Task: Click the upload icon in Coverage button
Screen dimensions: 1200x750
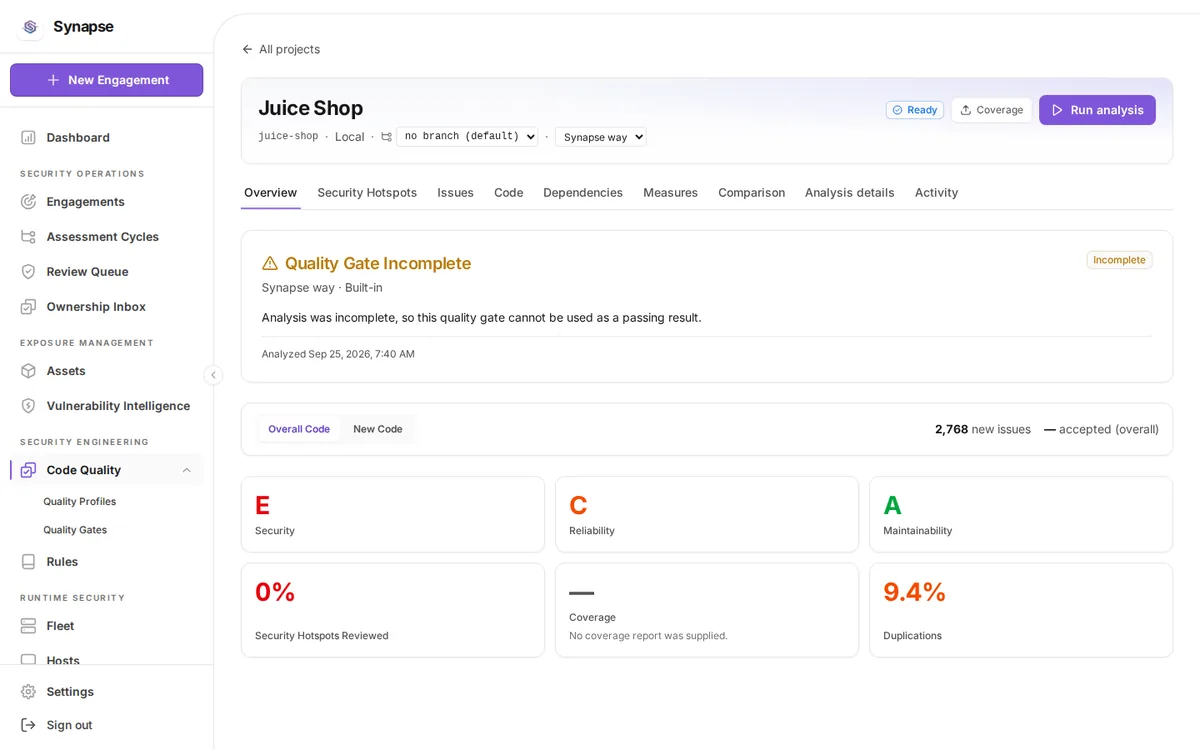Action: coord(966,110)
